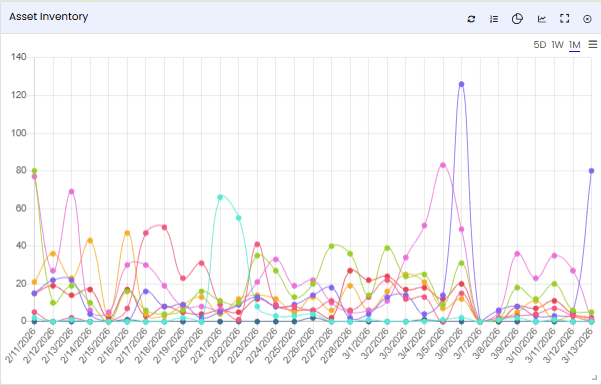Click the purple peak point at 3/6/2026
Screen dimensions: 601x385
coord(461,84)
